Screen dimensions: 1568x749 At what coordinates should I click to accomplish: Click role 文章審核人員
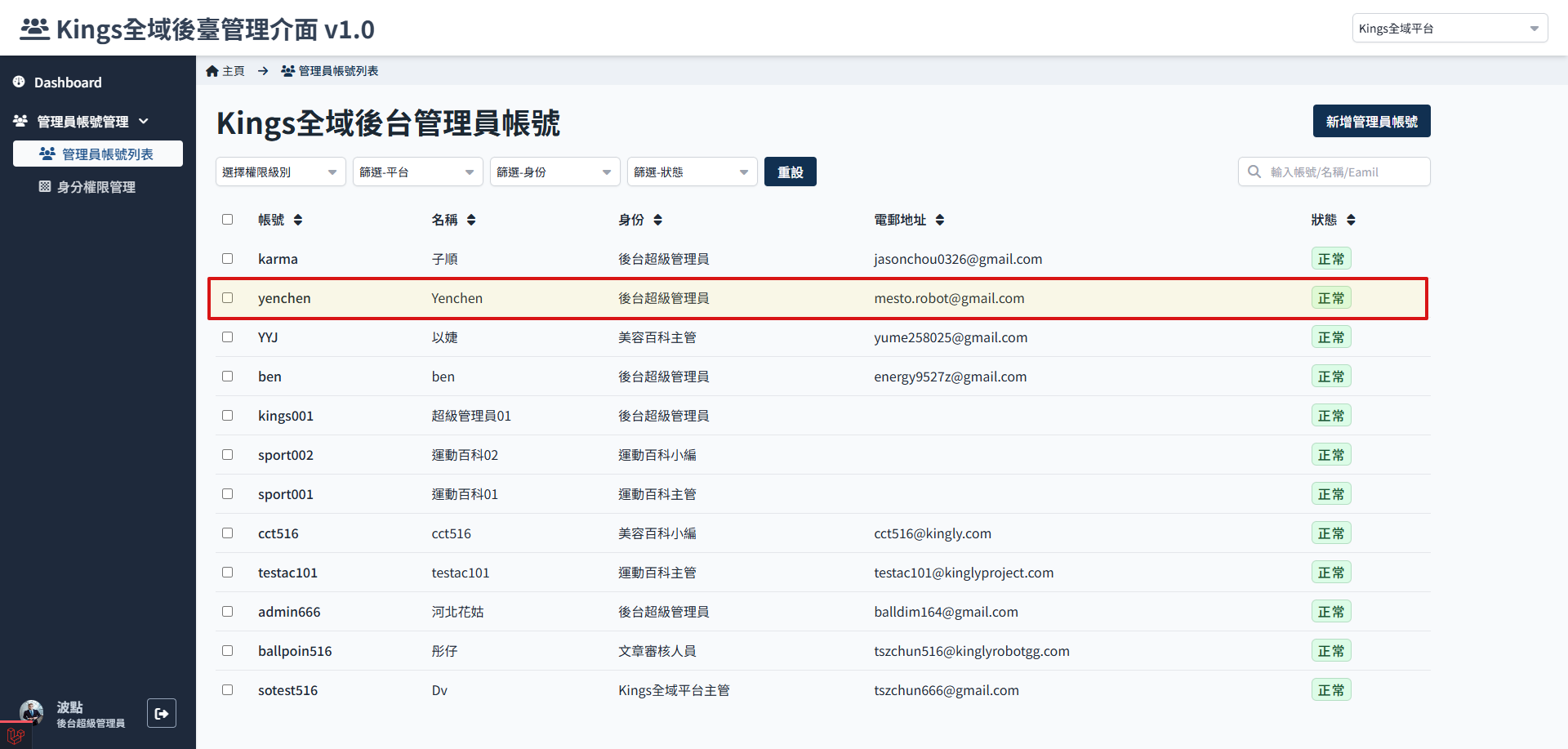[657, 651]
